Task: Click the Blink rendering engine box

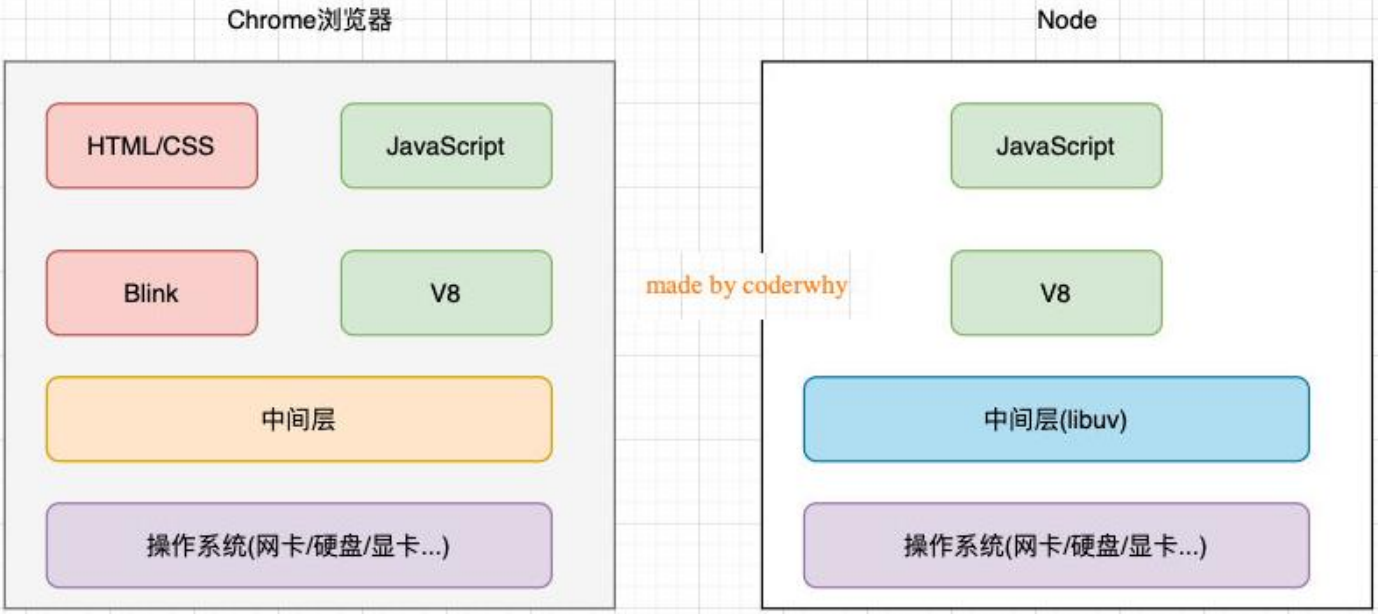Action: (152, 293)
